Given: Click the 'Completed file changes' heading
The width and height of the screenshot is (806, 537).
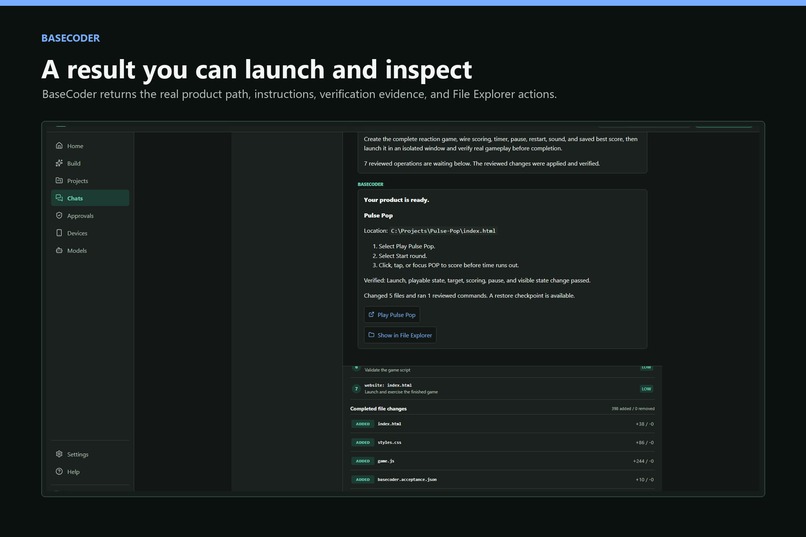Looking at the screenshot, I should 378,409.
